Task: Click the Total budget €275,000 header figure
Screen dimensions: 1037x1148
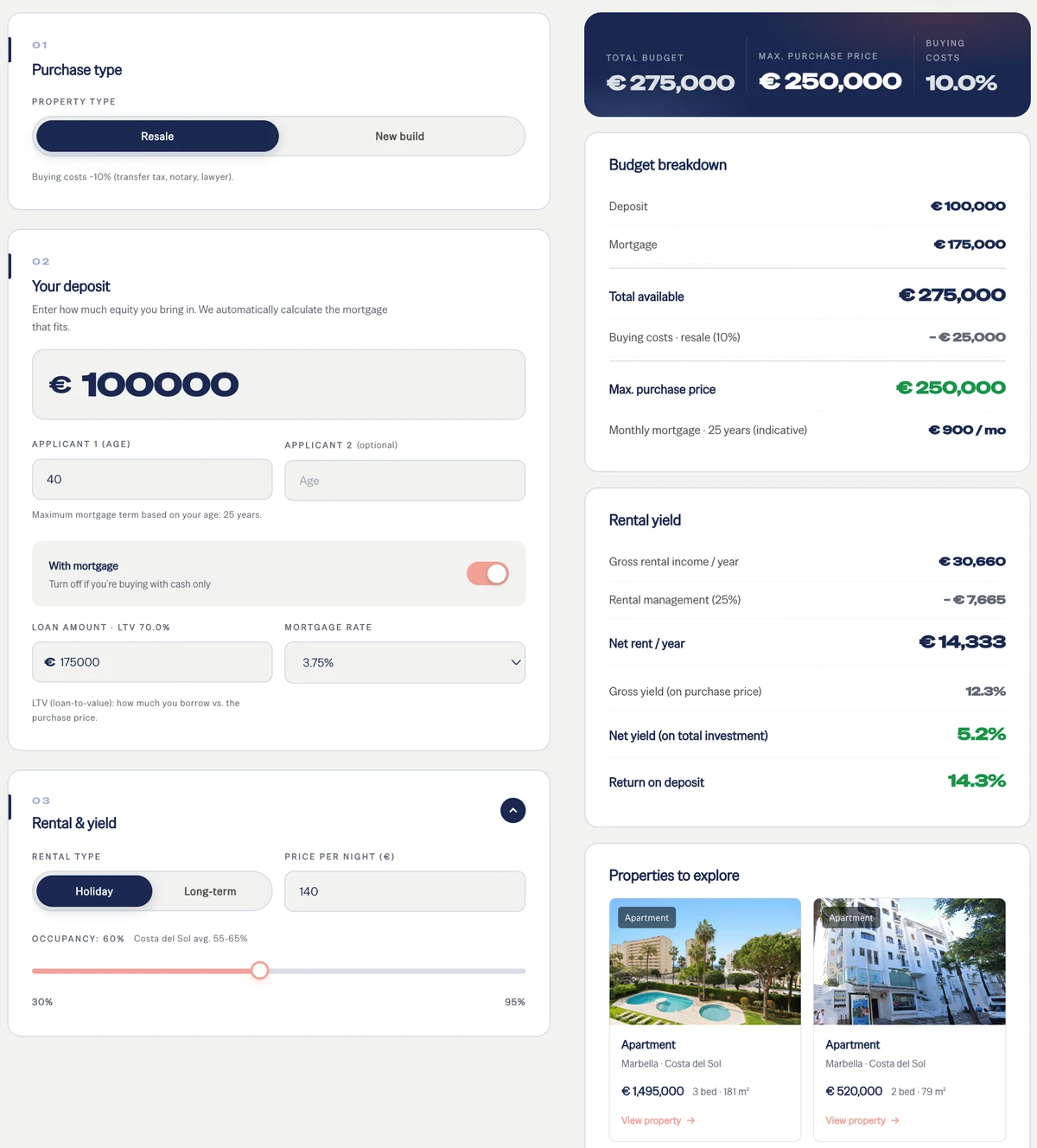Action: point(671,83)
